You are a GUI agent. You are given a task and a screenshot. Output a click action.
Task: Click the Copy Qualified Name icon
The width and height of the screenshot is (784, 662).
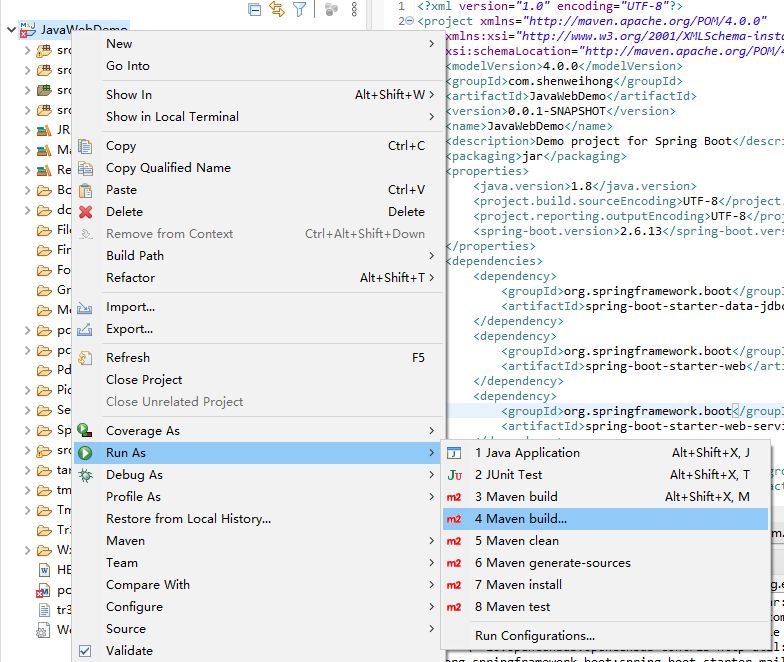86,168
